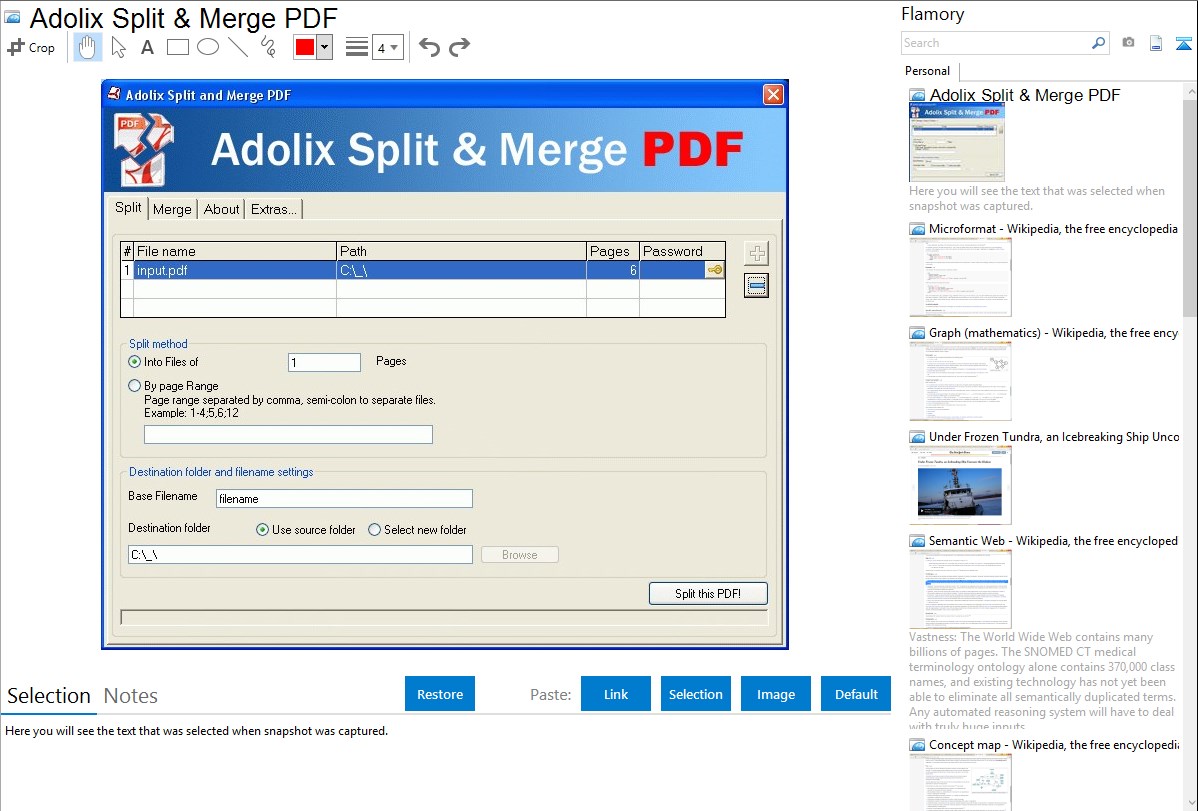Open the Semantic Web snapshot thumbnail

click(960, 589)
